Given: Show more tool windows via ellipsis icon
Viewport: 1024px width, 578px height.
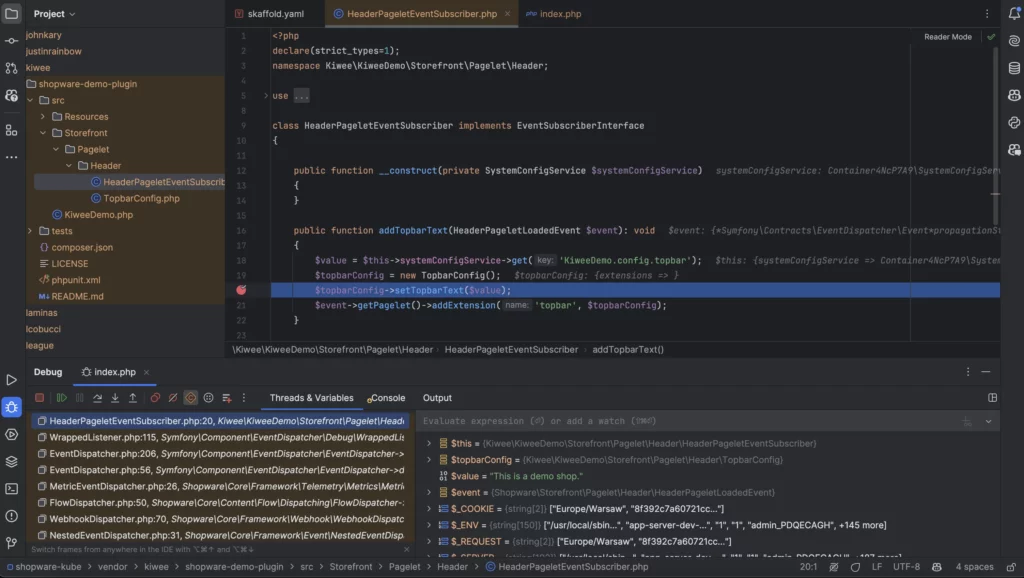Looking at the screenshot, I should coord(11,157).
